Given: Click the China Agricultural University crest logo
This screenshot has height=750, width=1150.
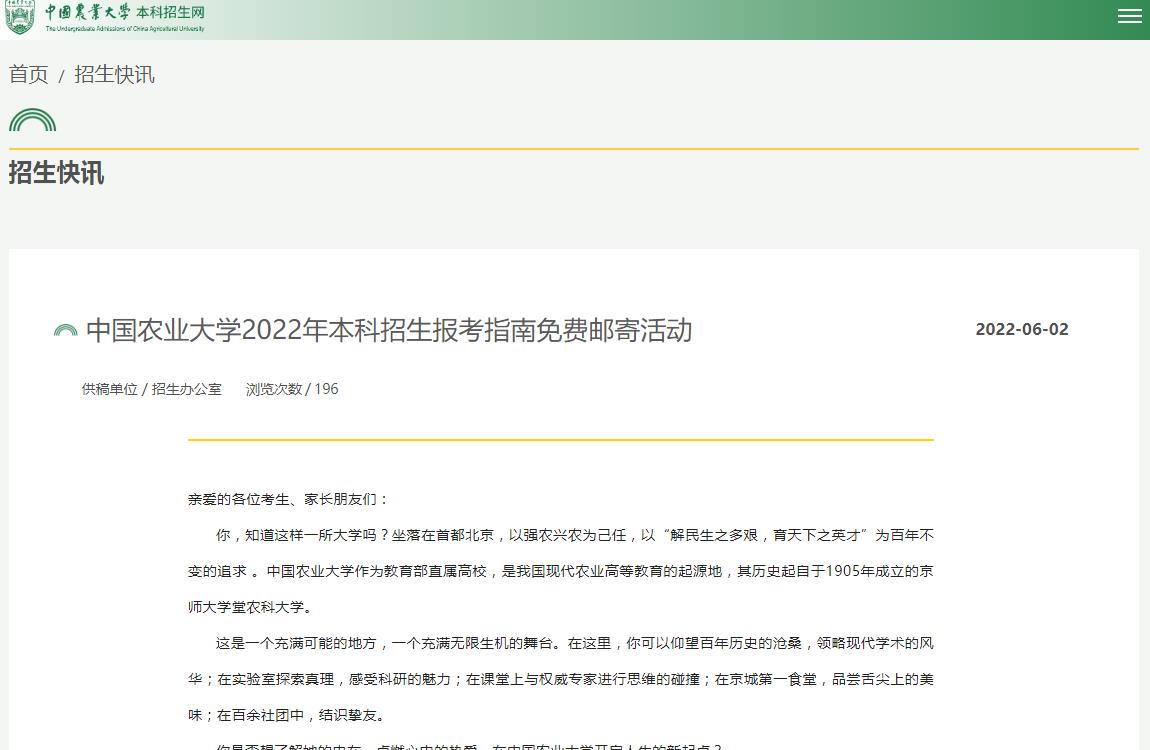Looking at the screenshot, I should (x=20, y=18).
